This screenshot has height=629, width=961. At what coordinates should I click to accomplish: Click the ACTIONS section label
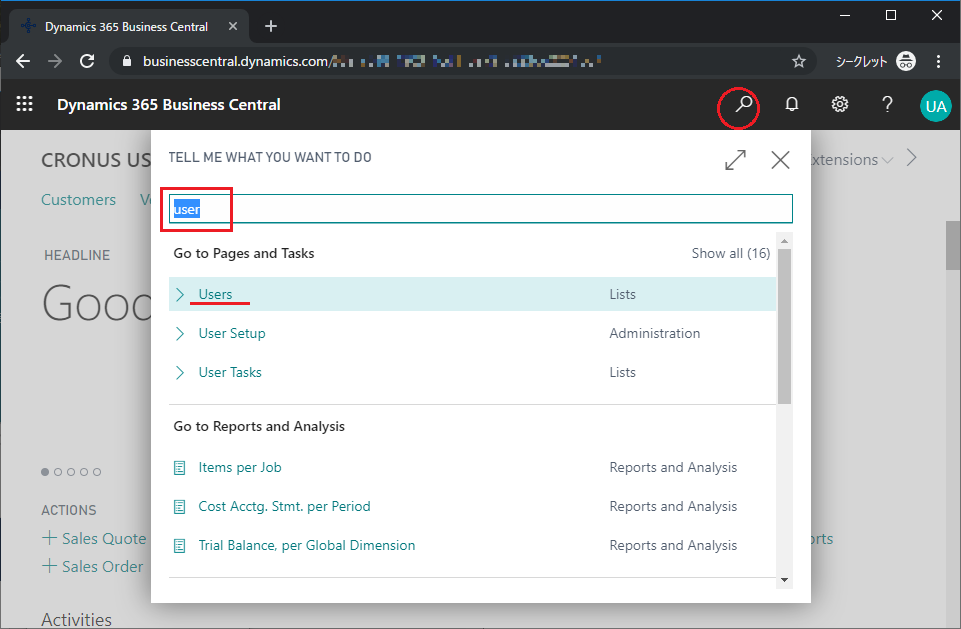(x=69, y=510)
